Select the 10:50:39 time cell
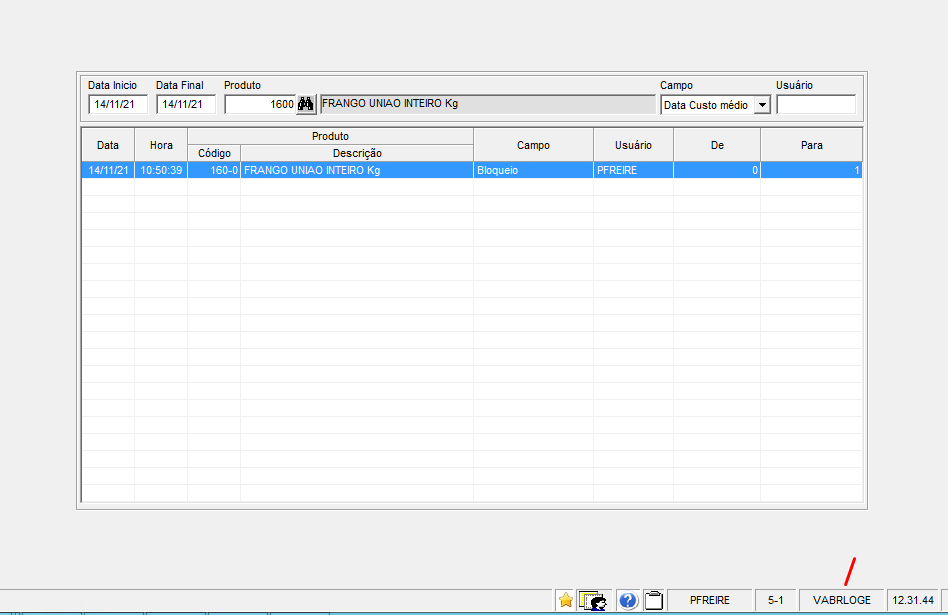 161,170
